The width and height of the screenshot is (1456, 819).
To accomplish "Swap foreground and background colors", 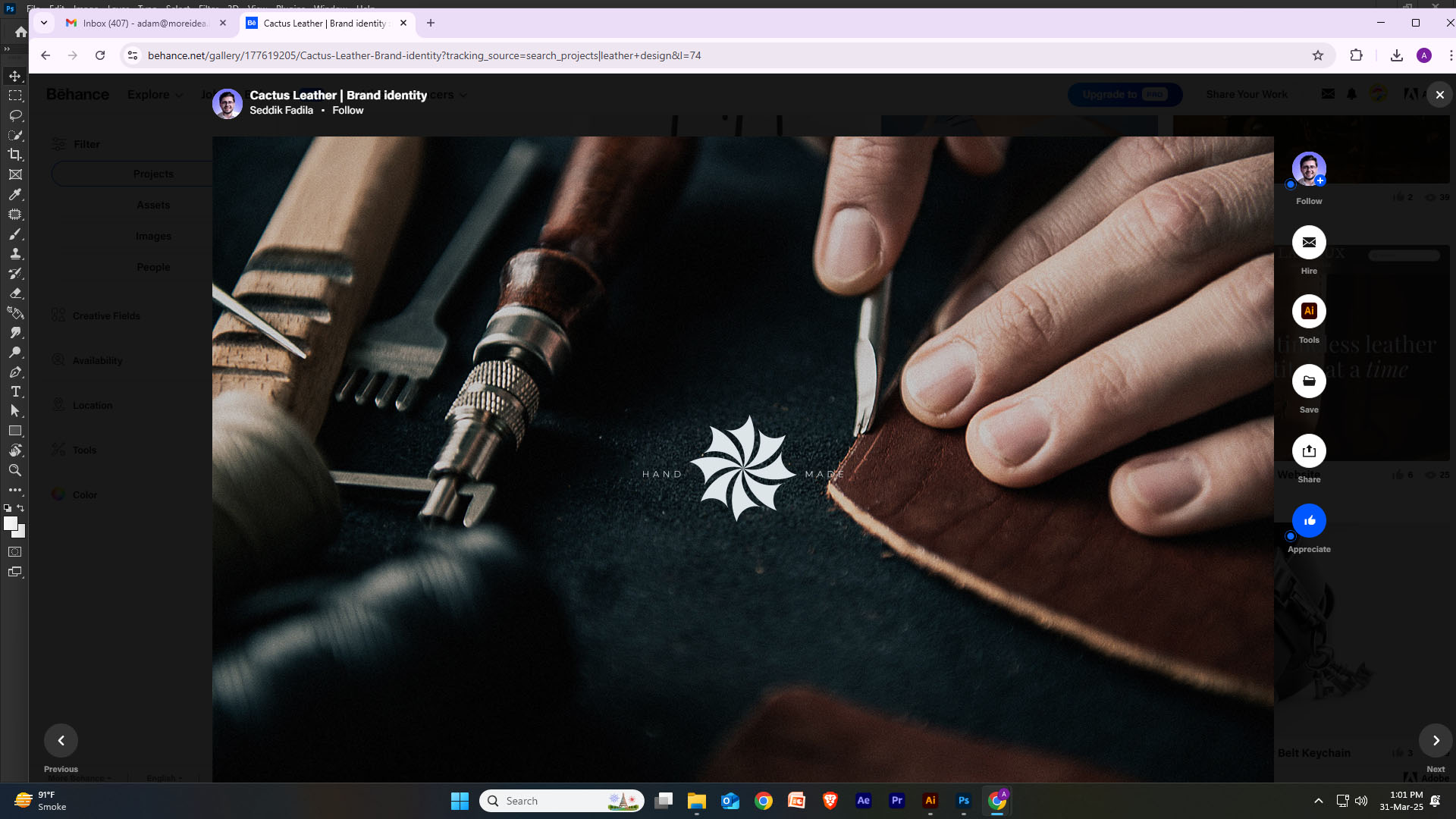I will 20,508.
